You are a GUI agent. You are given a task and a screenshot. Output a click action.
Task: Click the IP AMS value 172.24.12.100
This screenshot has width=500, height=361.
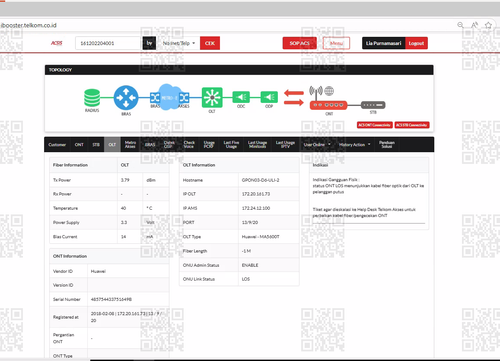coord(256,208)
